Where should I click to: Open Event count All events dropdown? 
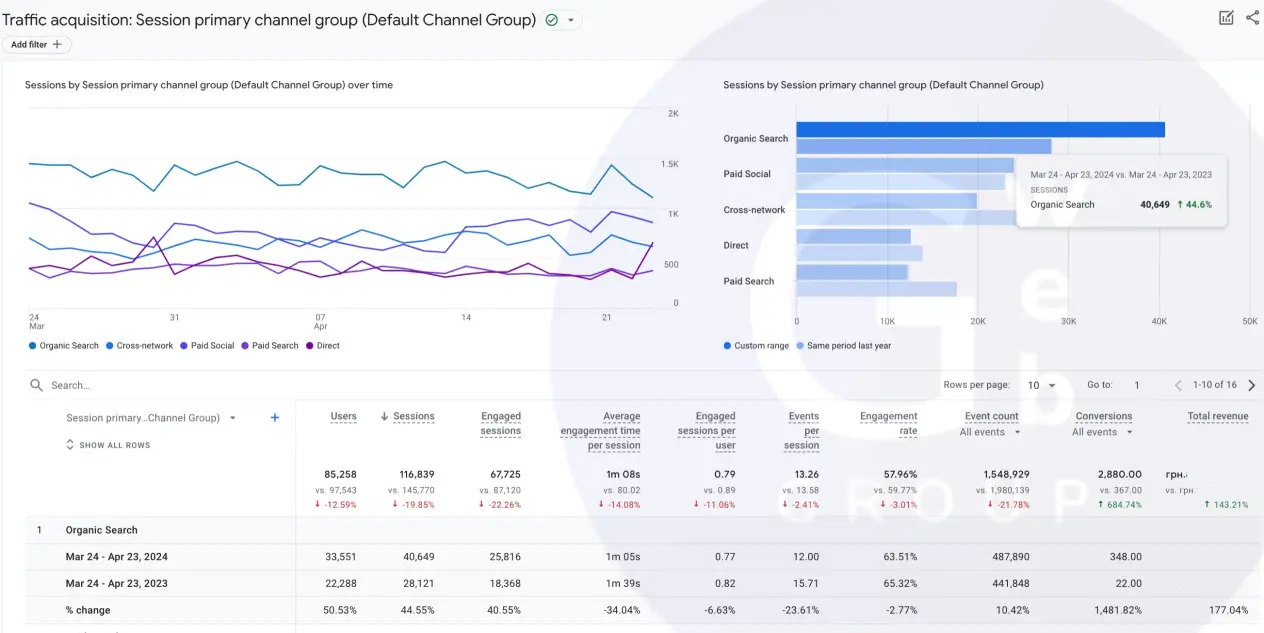pyautogui.click(x=990, y=432)
